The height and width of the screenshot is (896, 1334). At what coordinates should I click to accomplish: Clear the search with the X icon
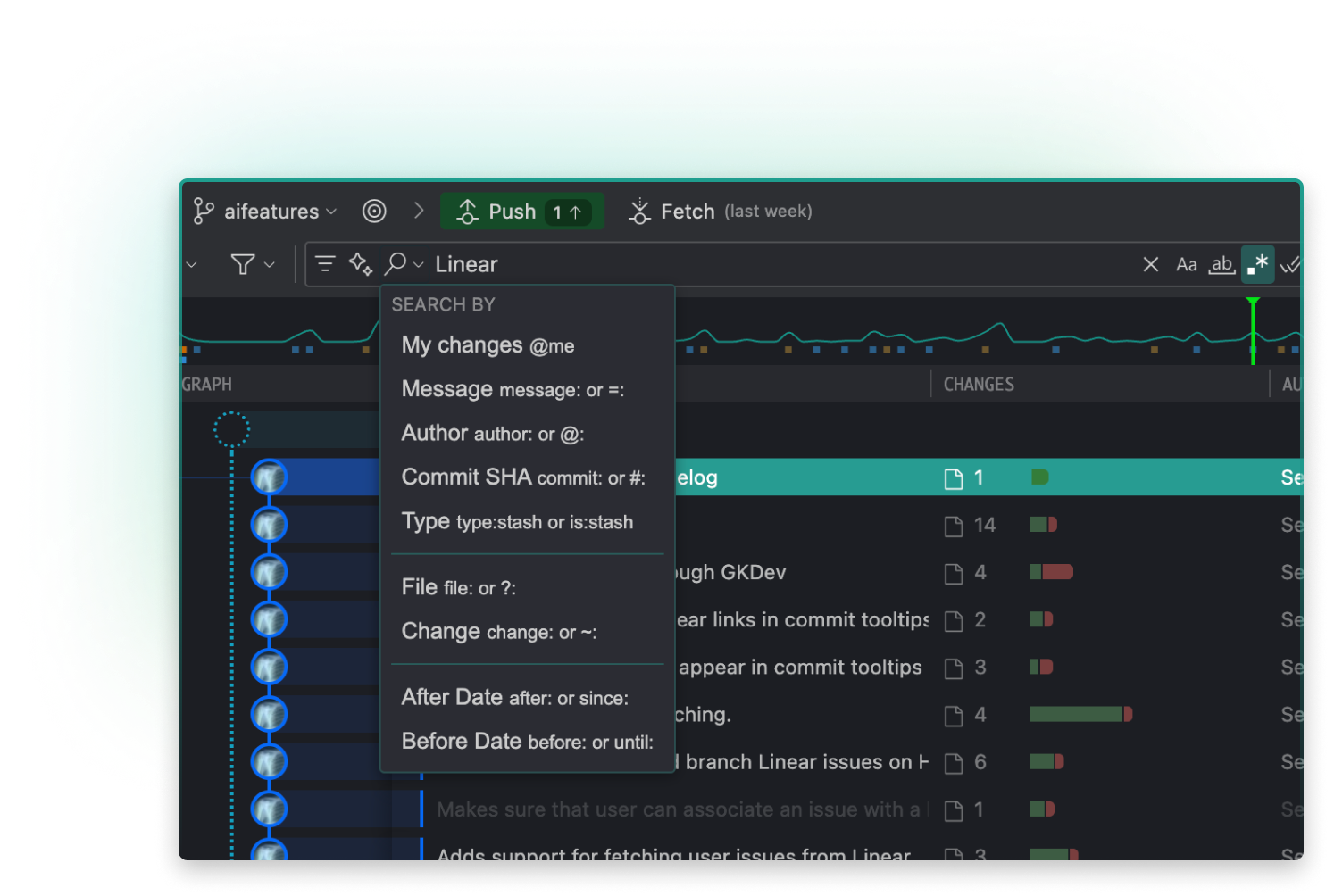pos(1150,264)
